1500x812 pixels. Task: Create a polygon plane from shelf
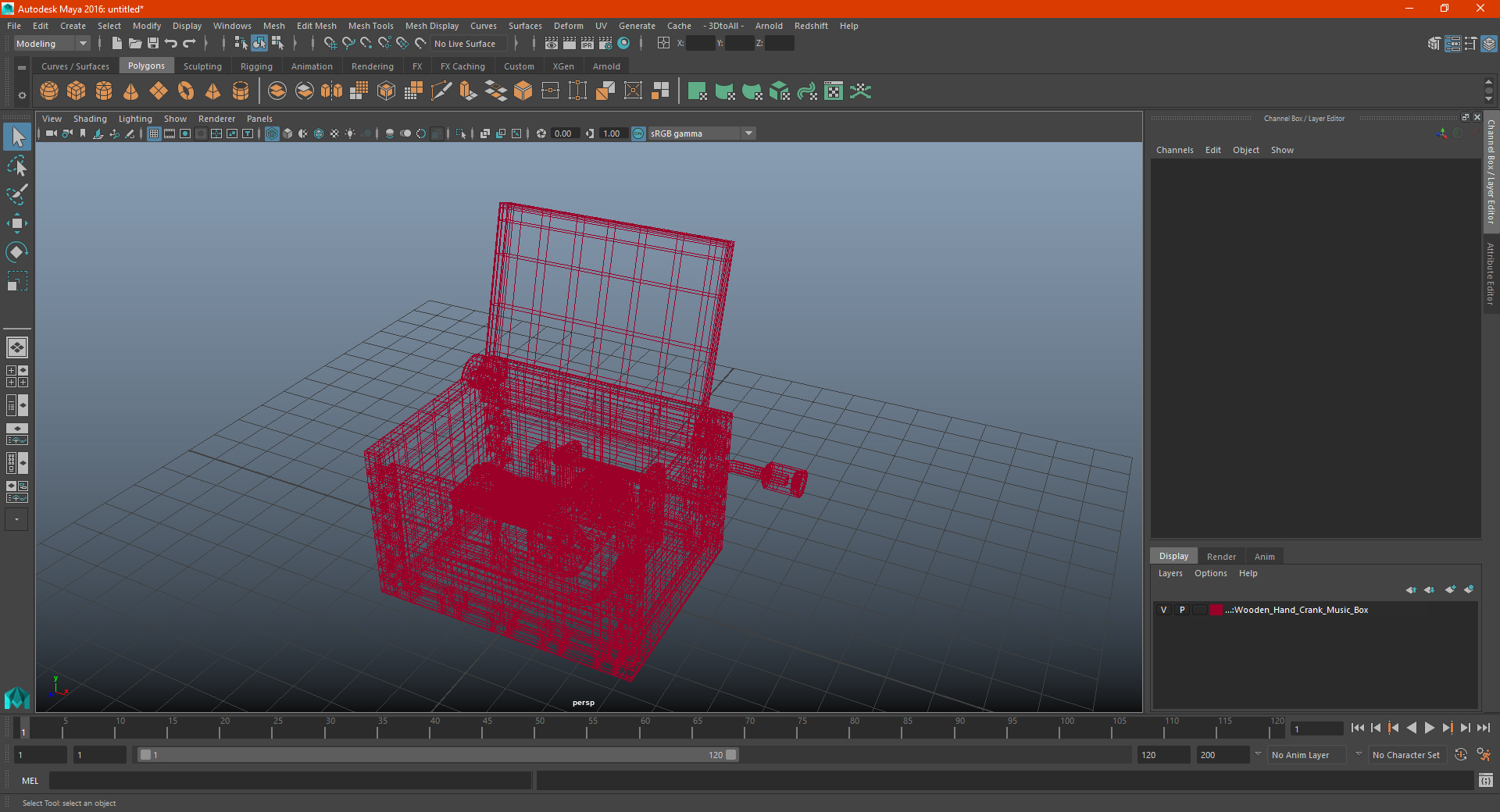click(x=159, y=91)
